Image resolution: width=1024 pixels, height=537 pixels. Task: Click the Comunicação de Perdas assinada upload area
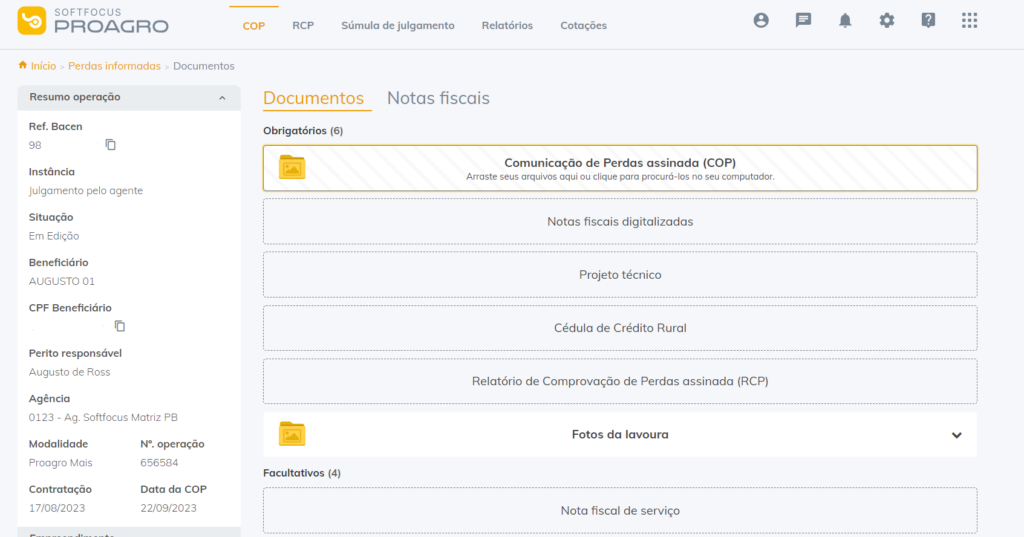(620, 168)
